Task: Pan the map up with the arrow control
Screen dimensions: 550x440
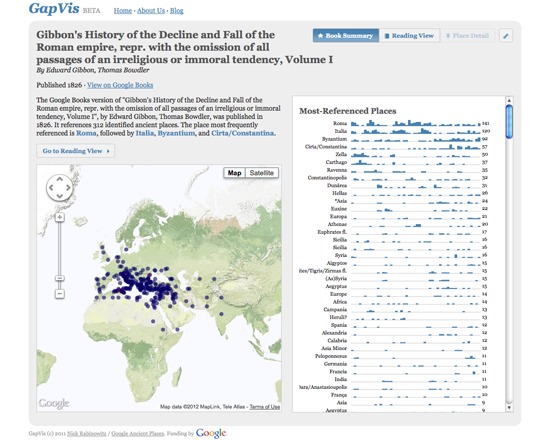Action: (60, 179)
